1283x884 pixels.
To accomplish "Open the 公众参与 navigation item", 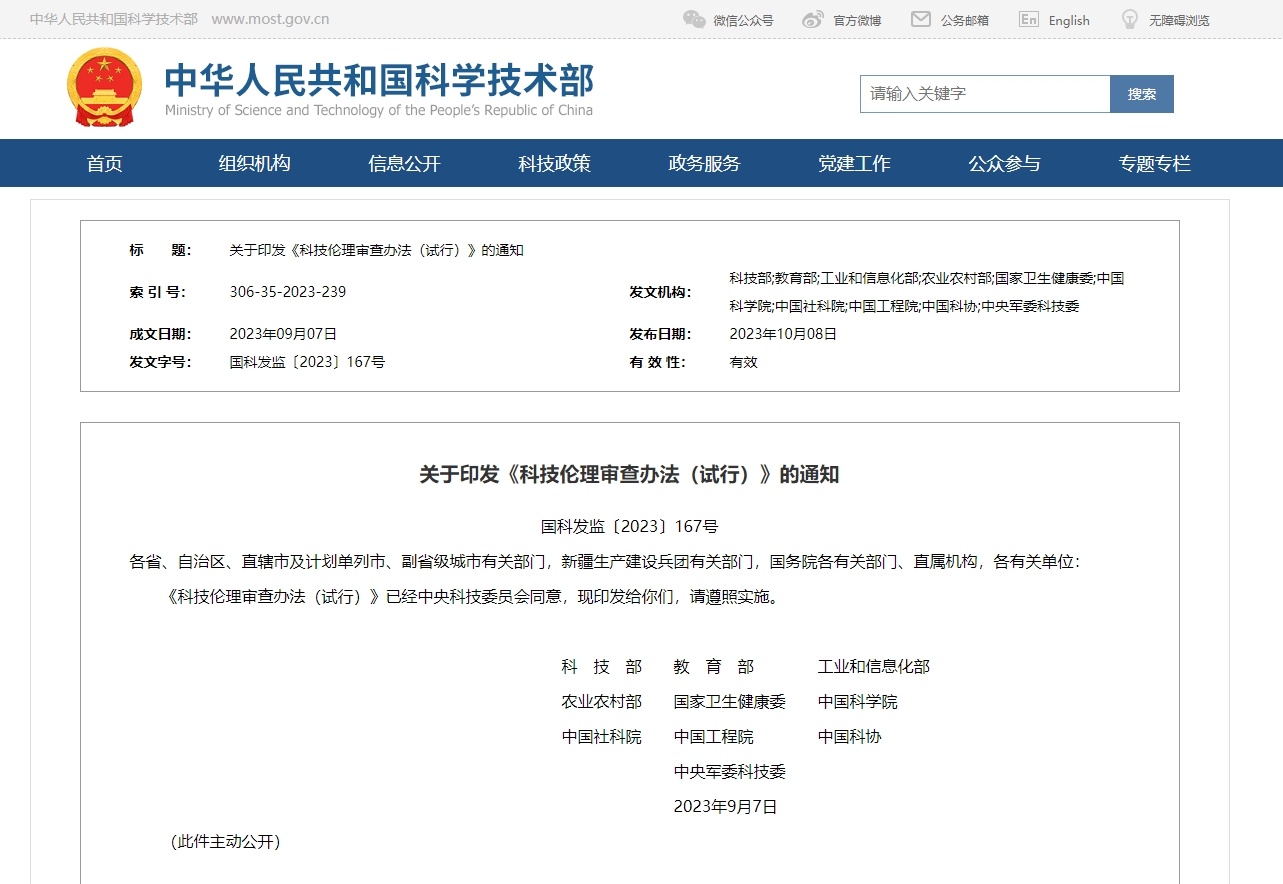I will pos(1004,163).
